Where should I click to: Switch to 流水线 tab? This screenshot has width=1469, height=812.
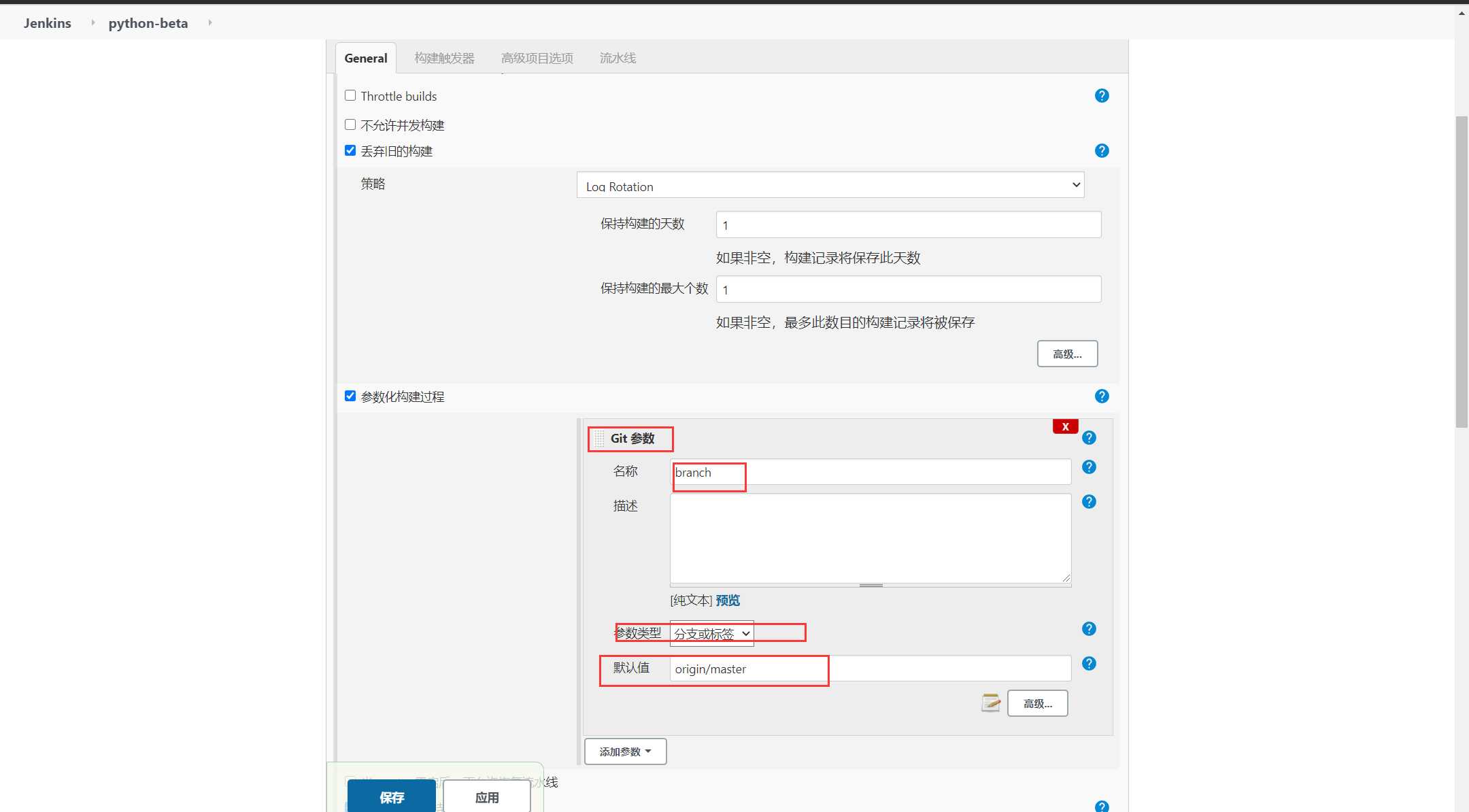[618, 58]
